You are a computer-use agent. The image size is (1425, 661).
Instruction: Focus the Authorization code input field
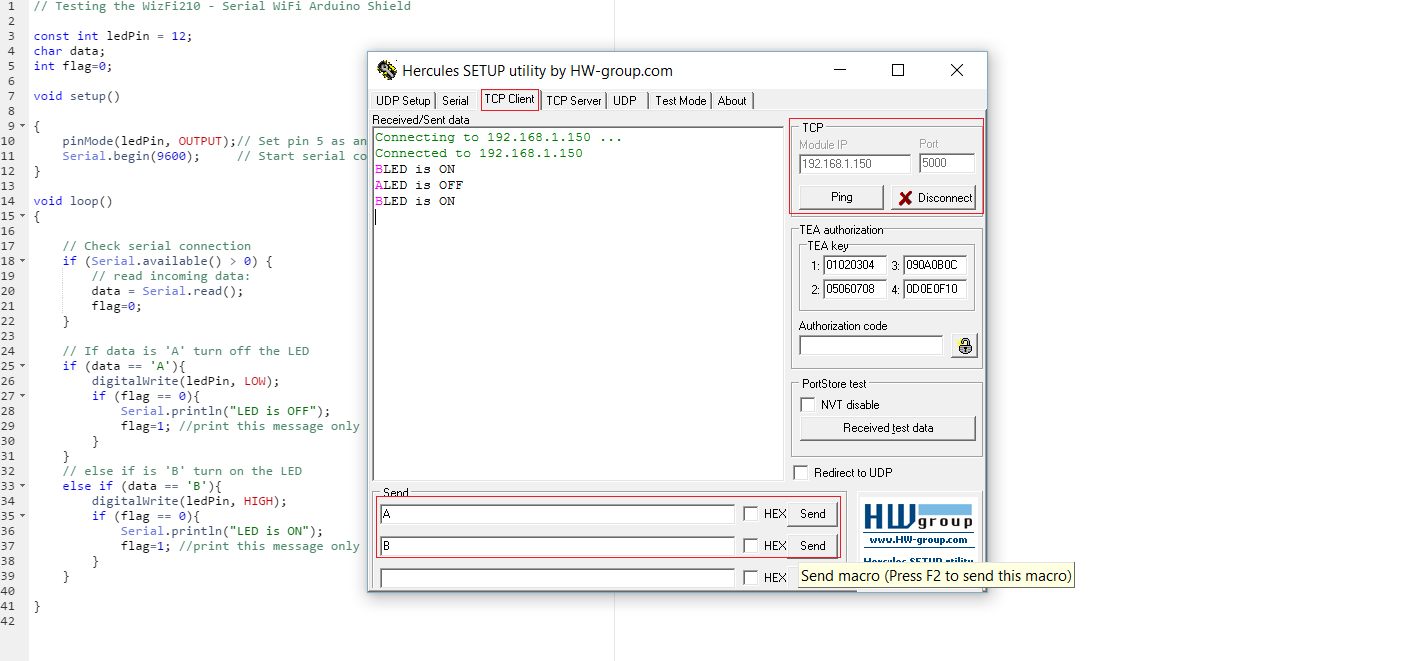[x=871, y=346]
